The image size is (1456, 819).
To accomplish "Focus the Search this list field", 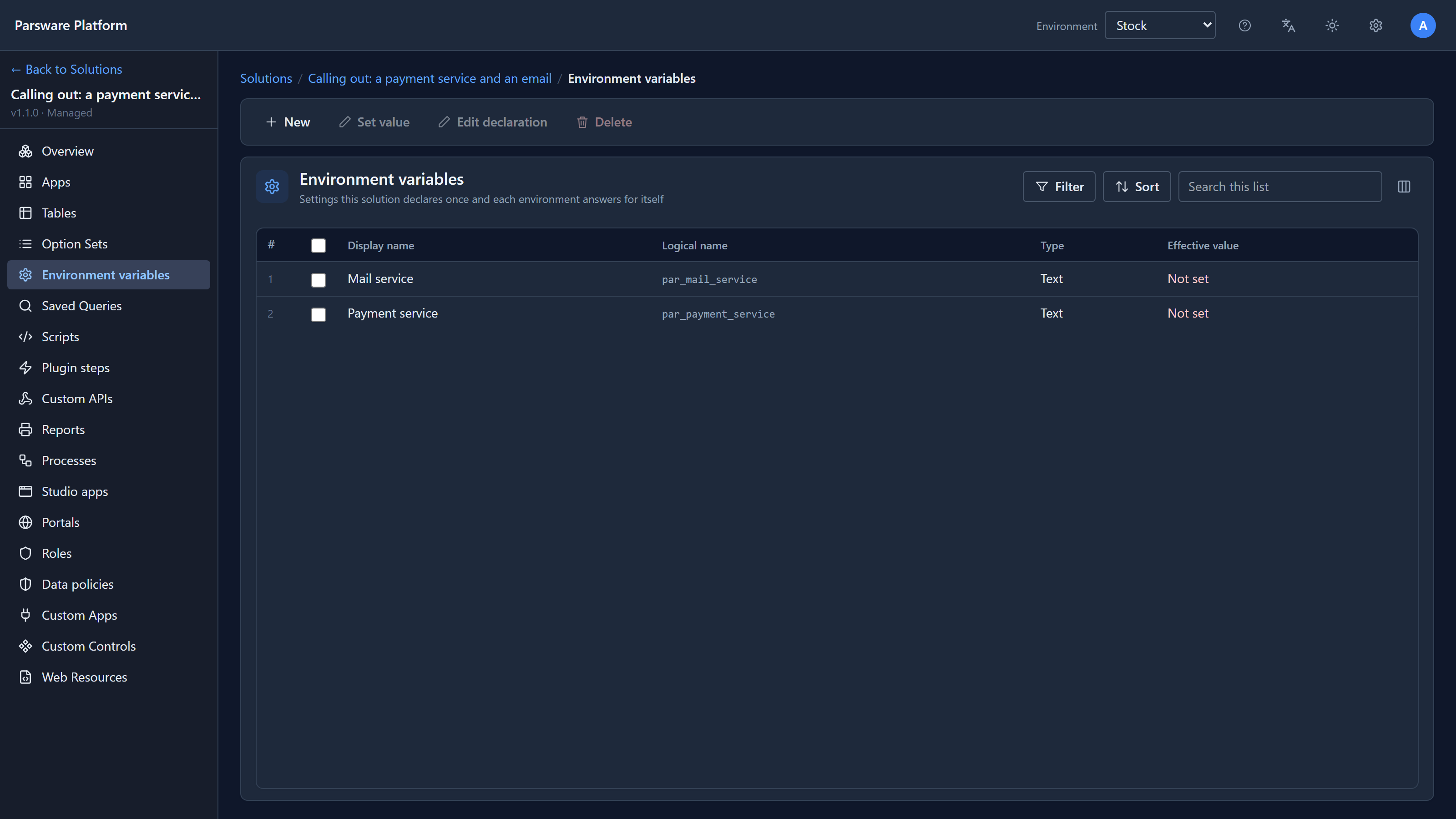I will click(1279, 187).
